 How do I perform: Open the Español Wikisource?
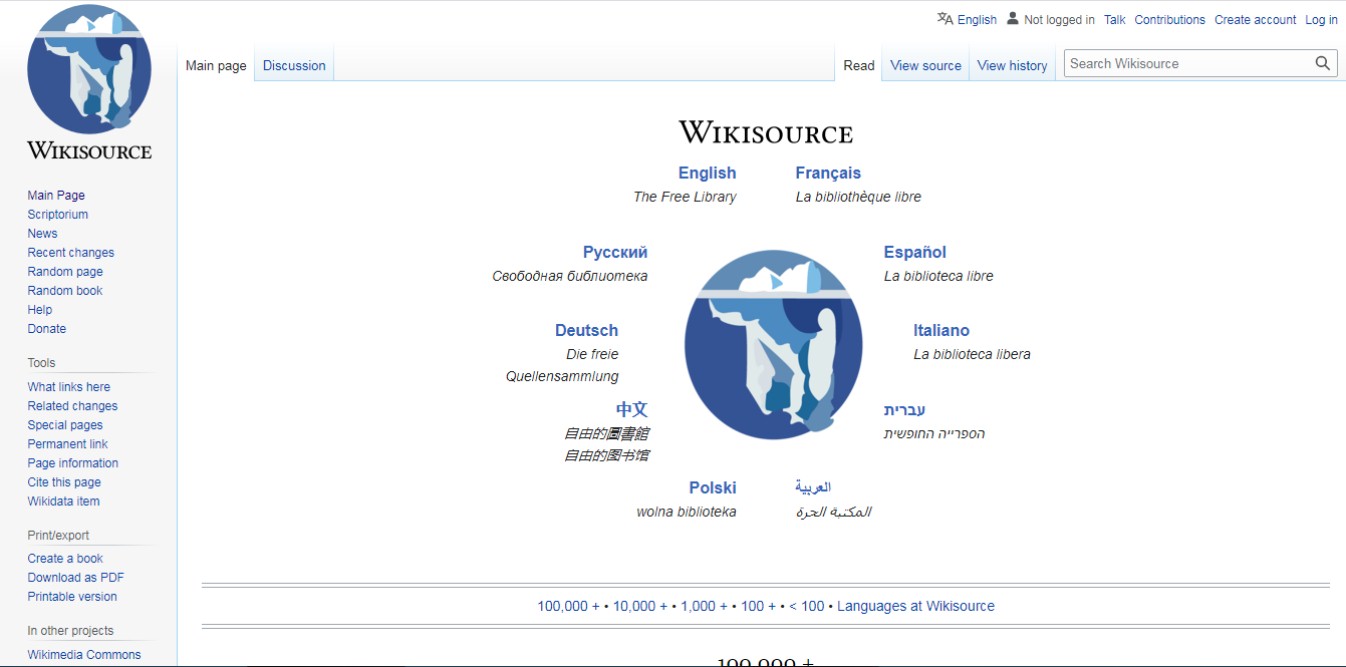pos(915,252)
